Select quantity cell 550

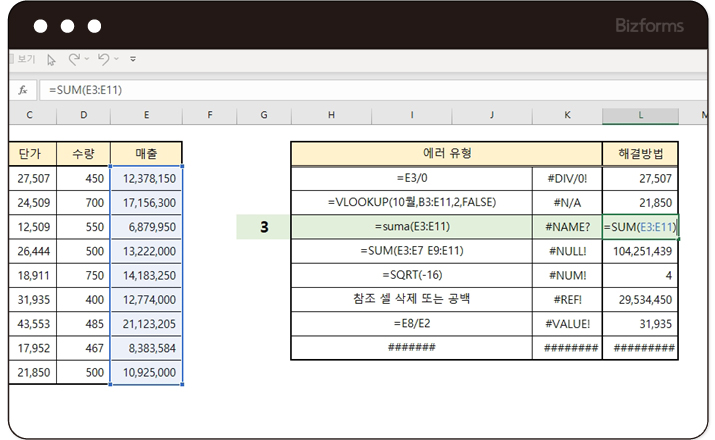click(x=83, y=227)
